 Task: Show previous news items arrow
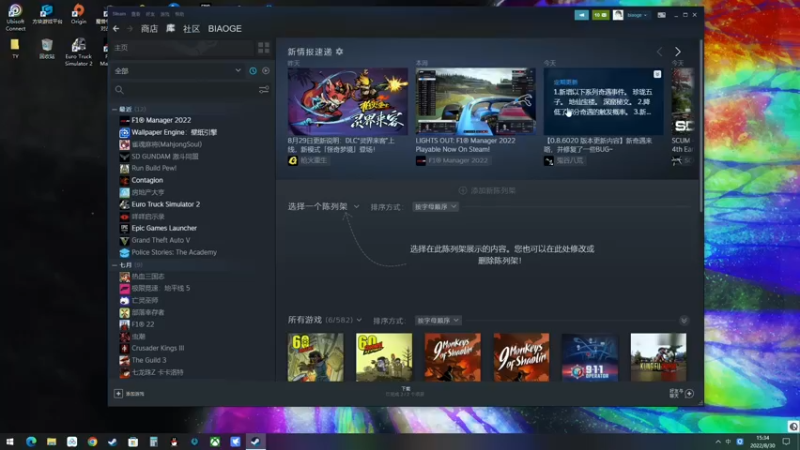coord(659,52)
